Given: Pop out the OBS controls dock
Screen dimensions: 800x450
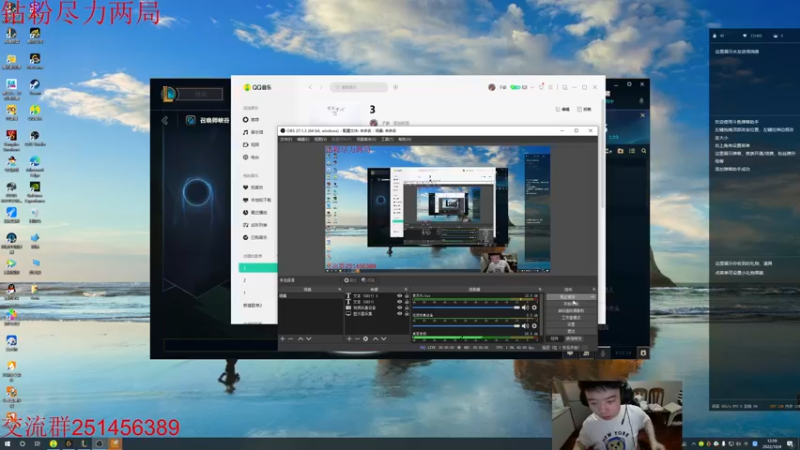Looking at the screenshot, I should (x=593, y=289).
